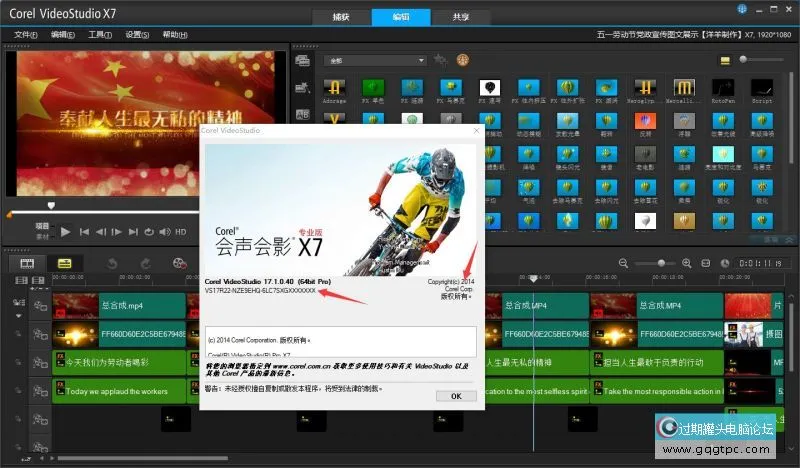Viewport: 800px width, 468px height.
Task: Click the globe icon in title bar
Action: click(x=742, y=9)
